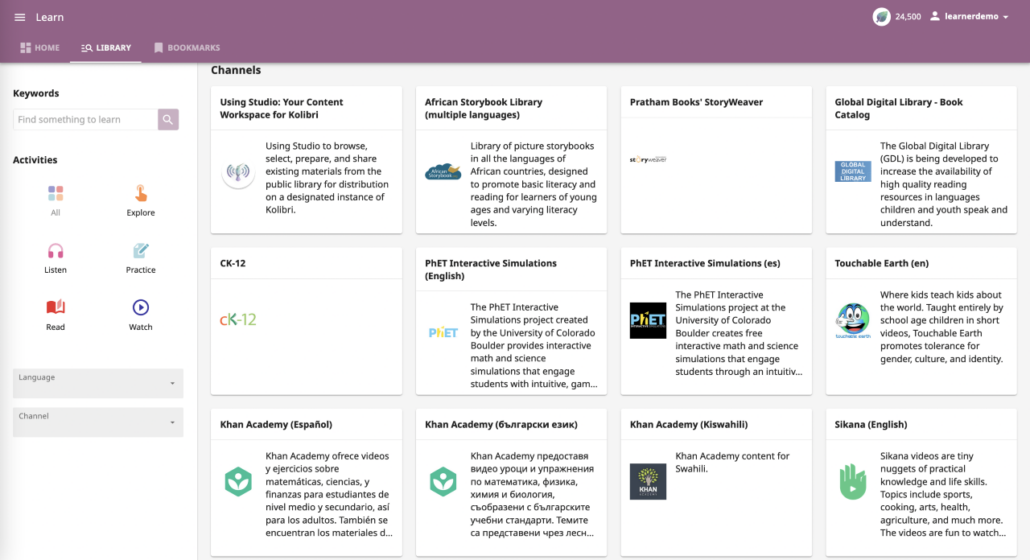
Task: Click the Khan Academy Kiswahili logo
Action: coord(648,481)
